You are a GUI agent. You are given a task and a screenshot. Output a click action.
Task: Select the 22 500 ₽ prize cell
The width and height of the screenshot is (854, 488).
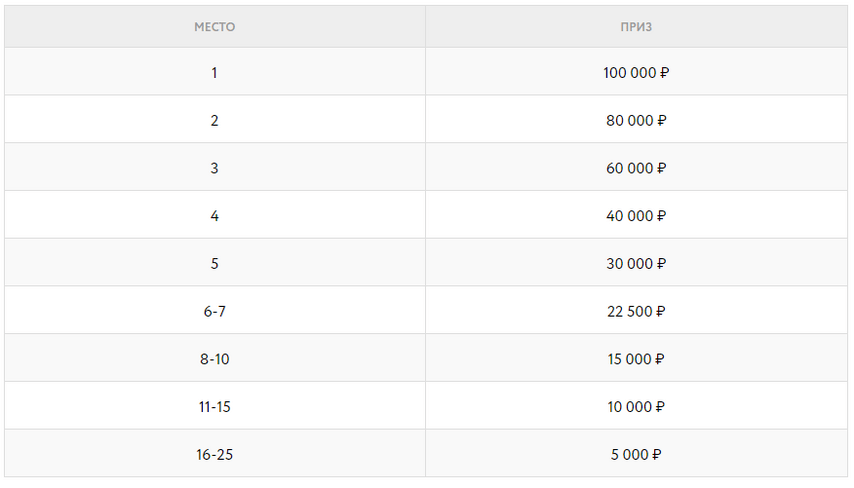pos(636,310)
